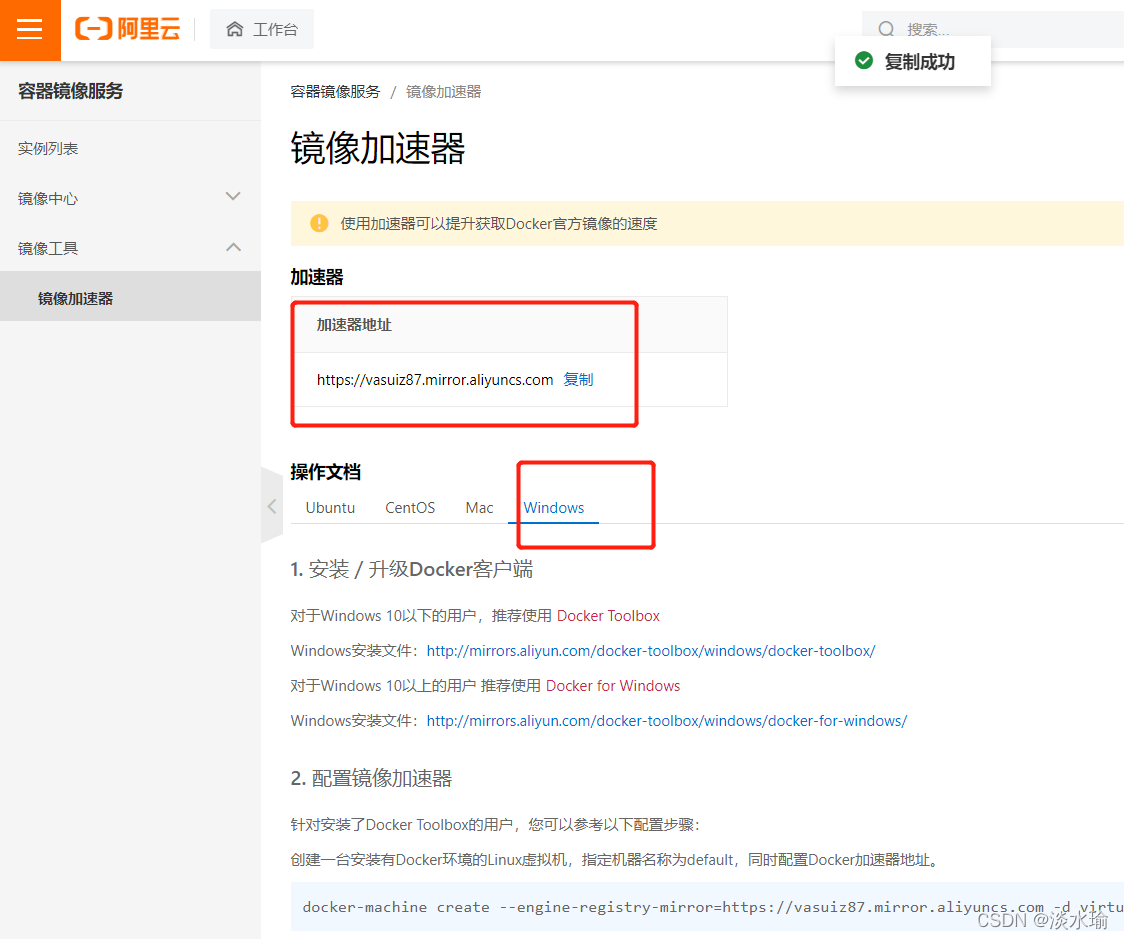The width and height of the screenshot is (1124, 939).
Task: Switch to the Ubuntu tab
Action: [x=330, y=507]
